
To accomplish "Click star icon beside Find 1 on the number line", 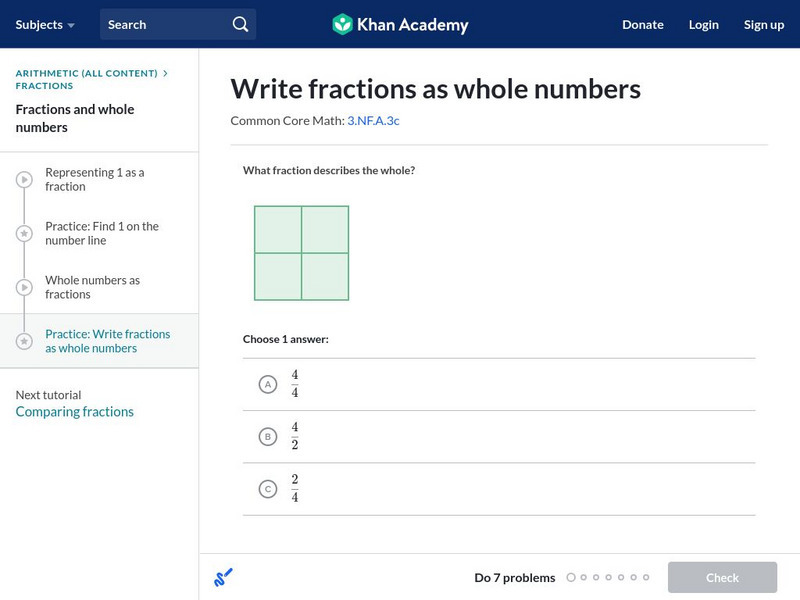I will 24,234.
